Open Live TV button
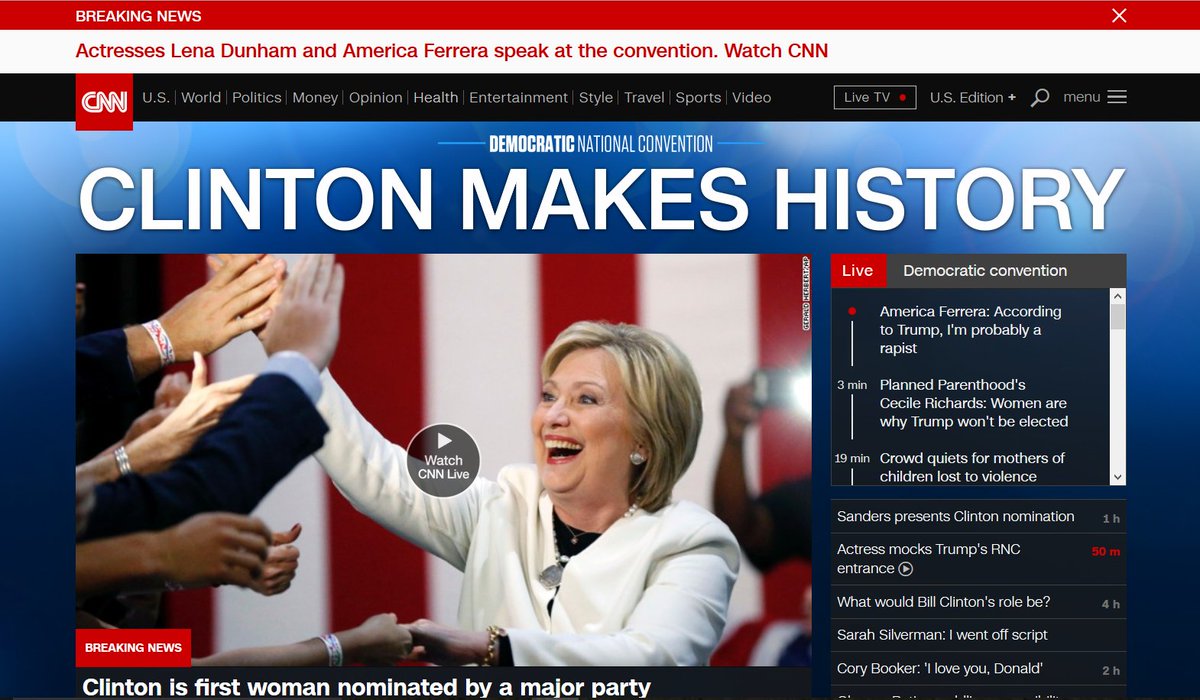 875,97
